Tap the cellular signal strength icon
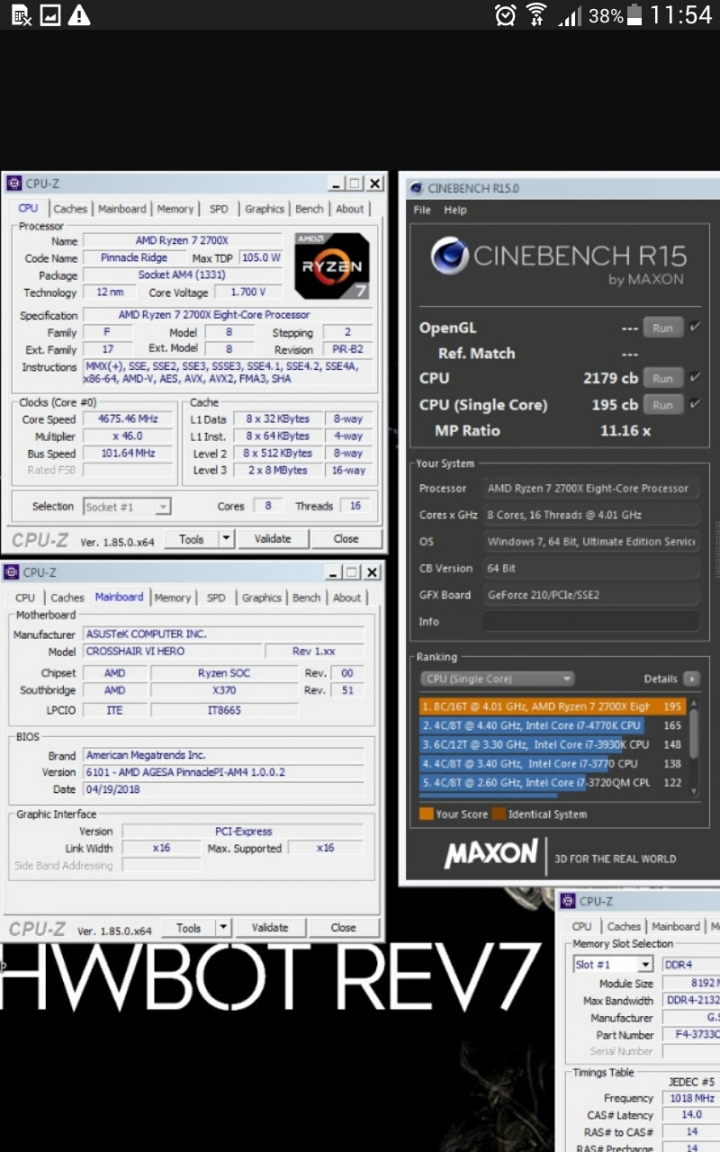Image resolution: width=720 pixels, height=1152 pixels. click(x=569, y=15)
